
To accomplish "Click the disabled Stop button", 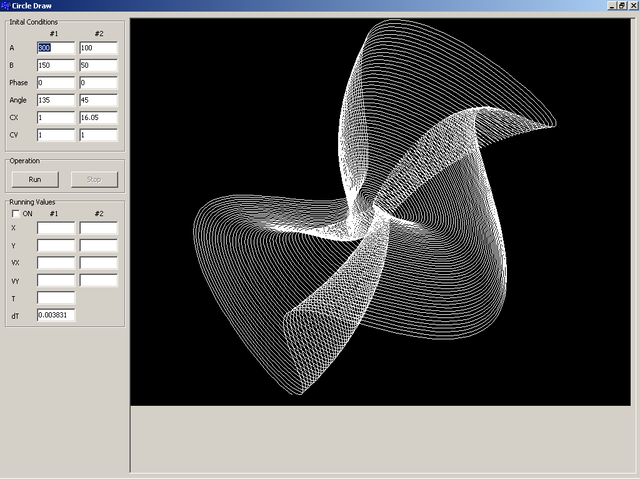I will coord(94,180).
